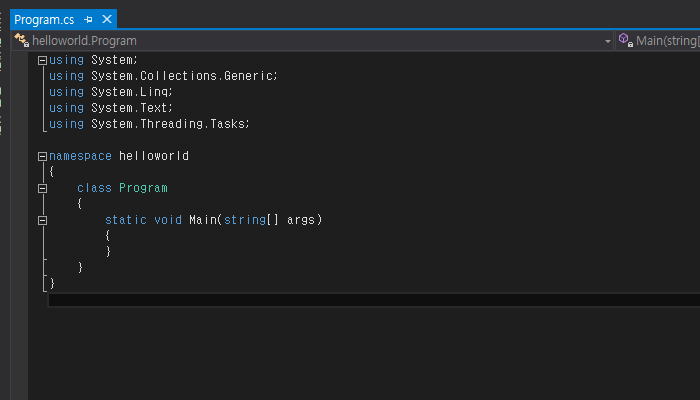Collapse the class Program block

(x=42, y=188)
